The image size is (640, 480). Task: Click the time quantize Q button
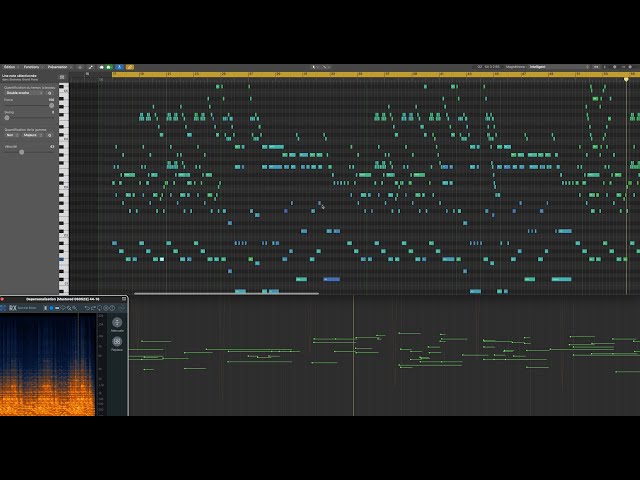coord(49,93)
